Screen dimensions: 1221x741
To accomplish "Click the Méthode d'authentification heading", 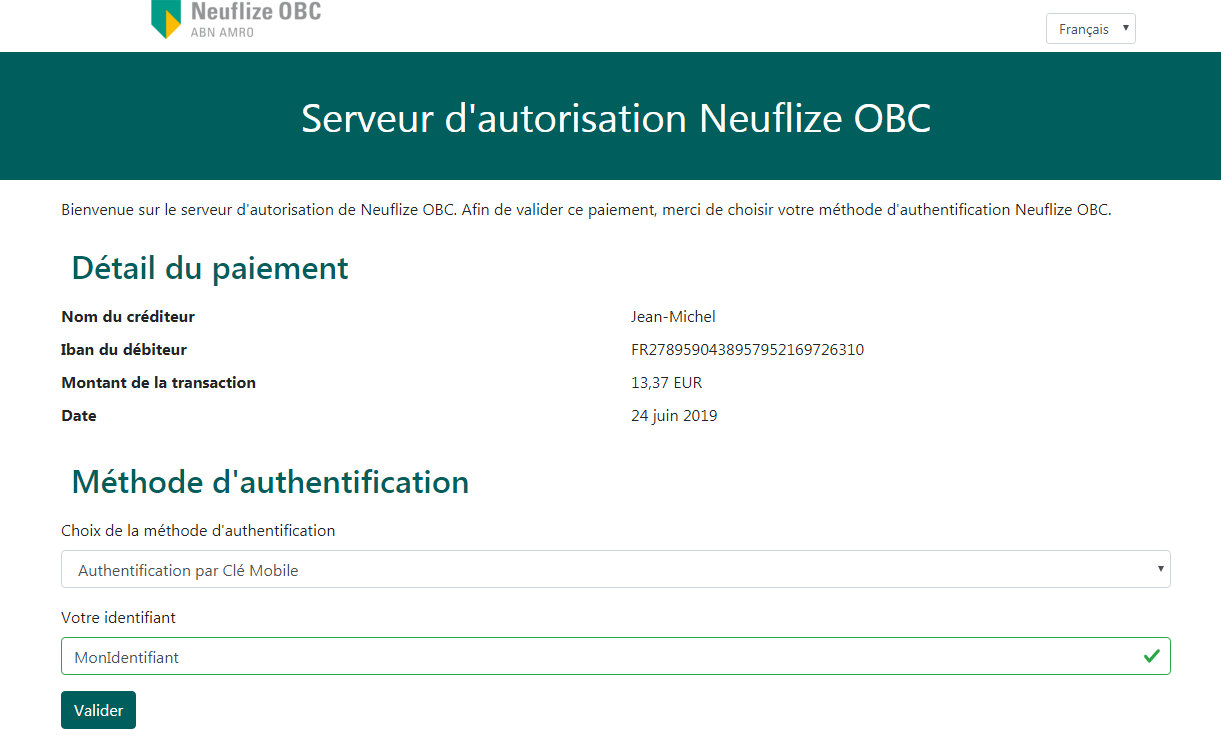I will 270,482.
